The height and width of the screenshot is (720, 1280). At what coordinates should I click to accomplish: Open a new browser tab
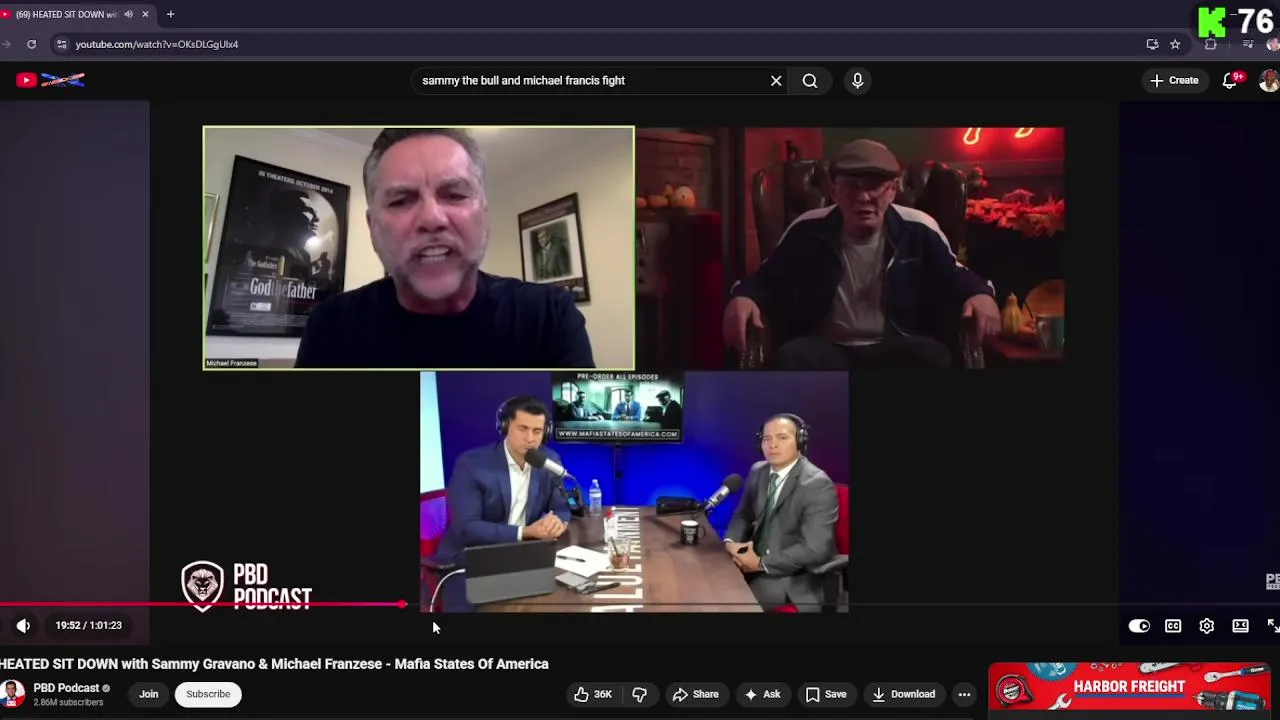[170, 14]
